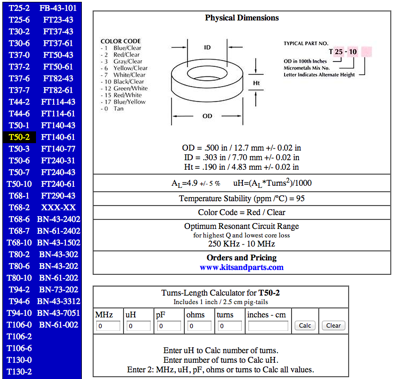Select the T106-2 core
The height and width of the screenshot is (379, 400).
(x=19, y=337)
